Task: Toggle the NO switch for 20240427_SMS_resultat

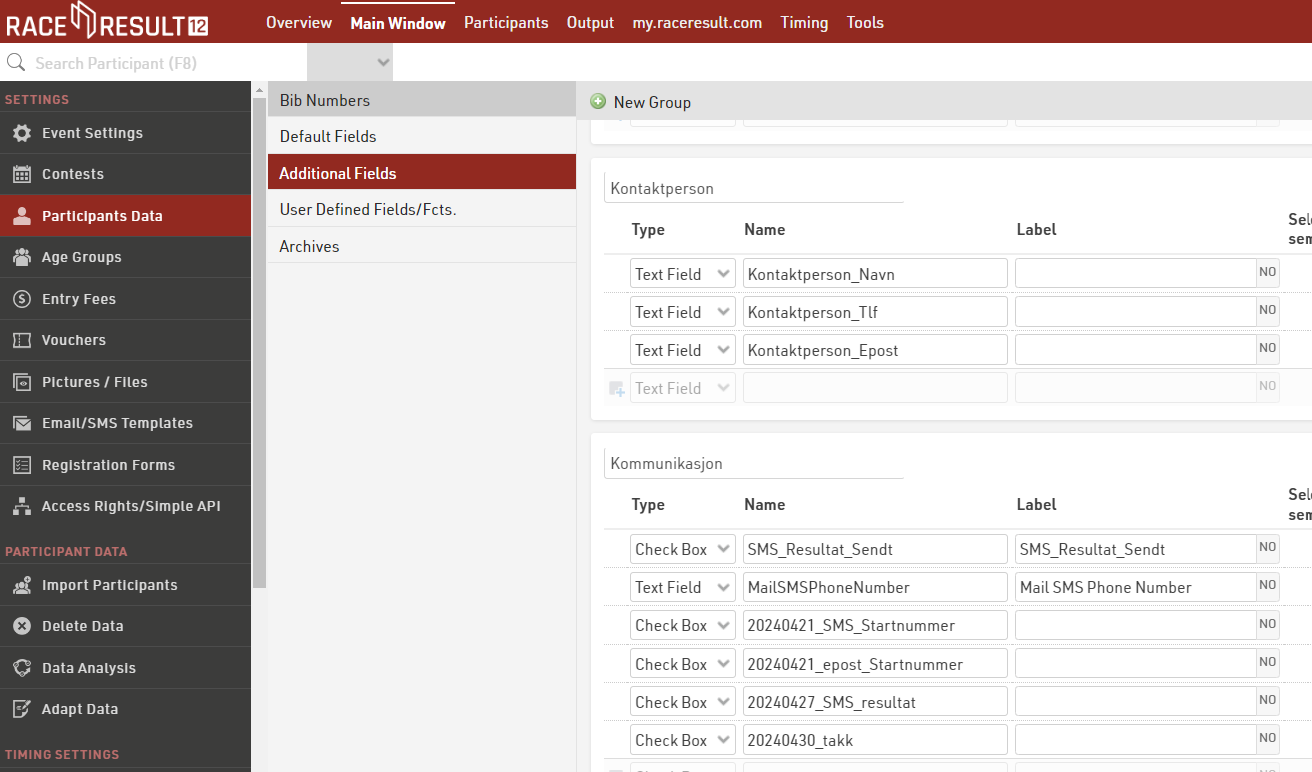Action: [1268, 701]
